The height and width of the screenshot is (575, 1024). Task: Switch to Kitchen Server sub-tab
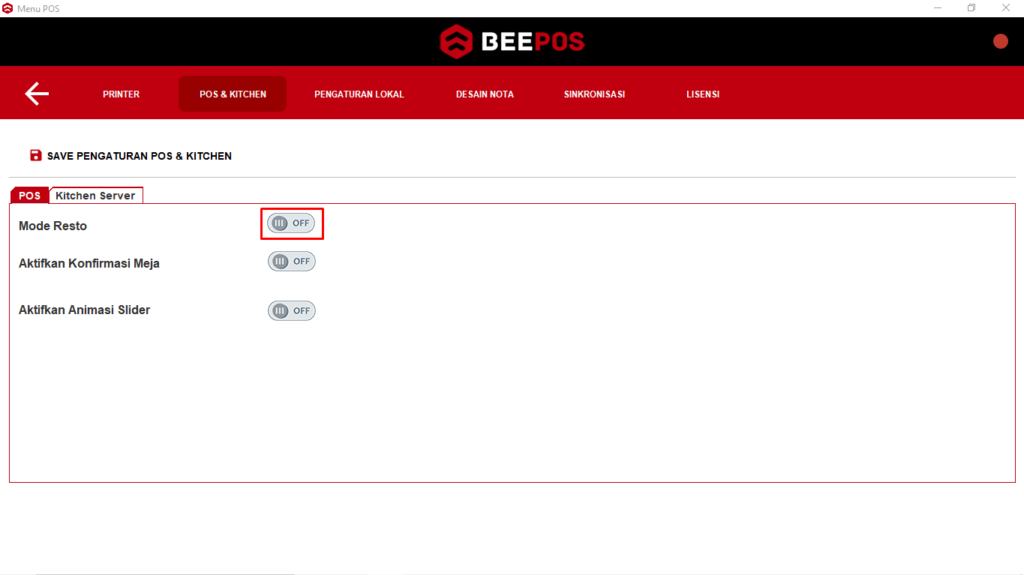(95, 195)
